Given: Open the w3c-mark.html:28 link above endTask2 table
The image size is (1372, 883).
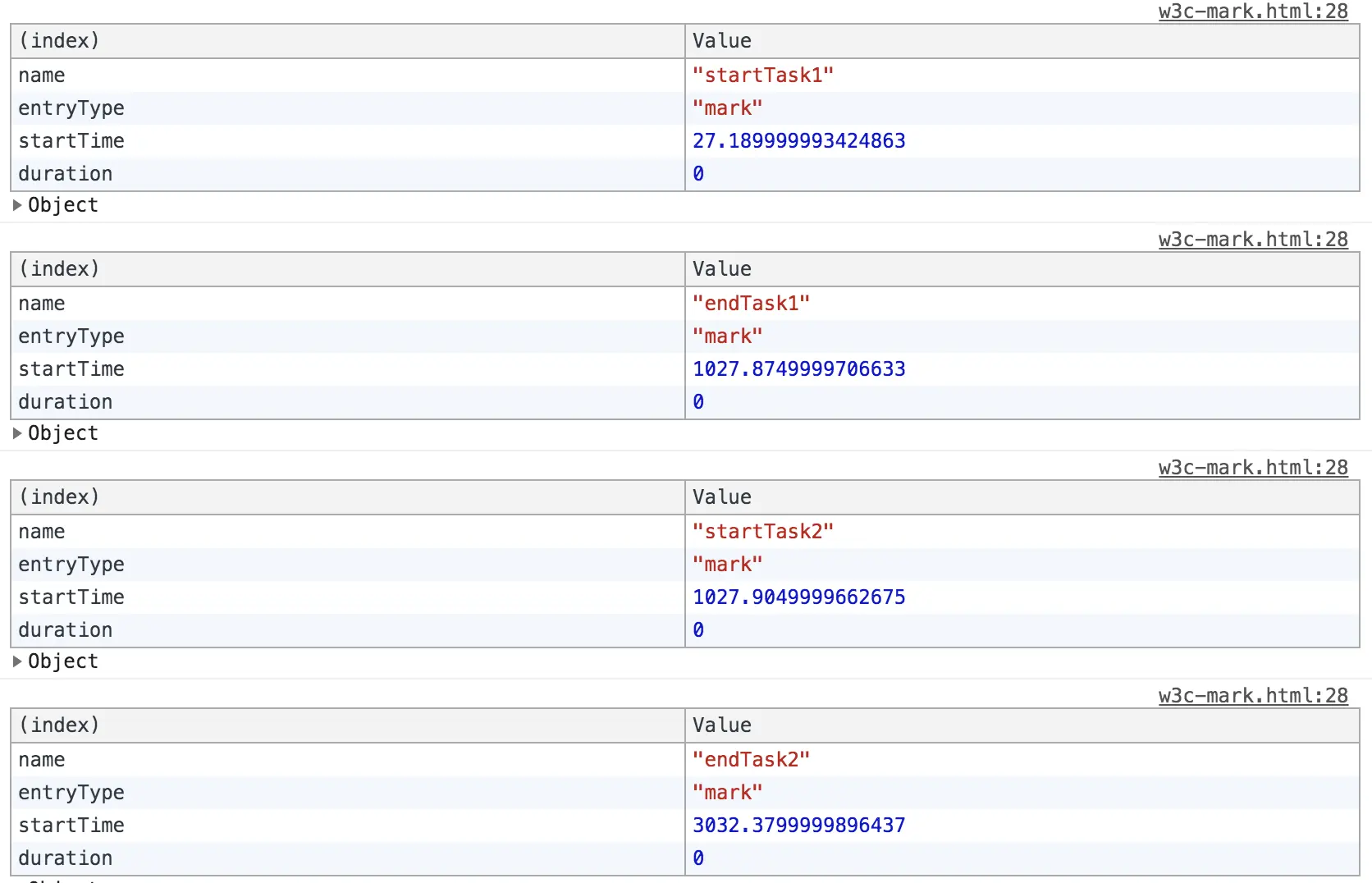Looking at the screenshot, I should [x=1252, y=696].
